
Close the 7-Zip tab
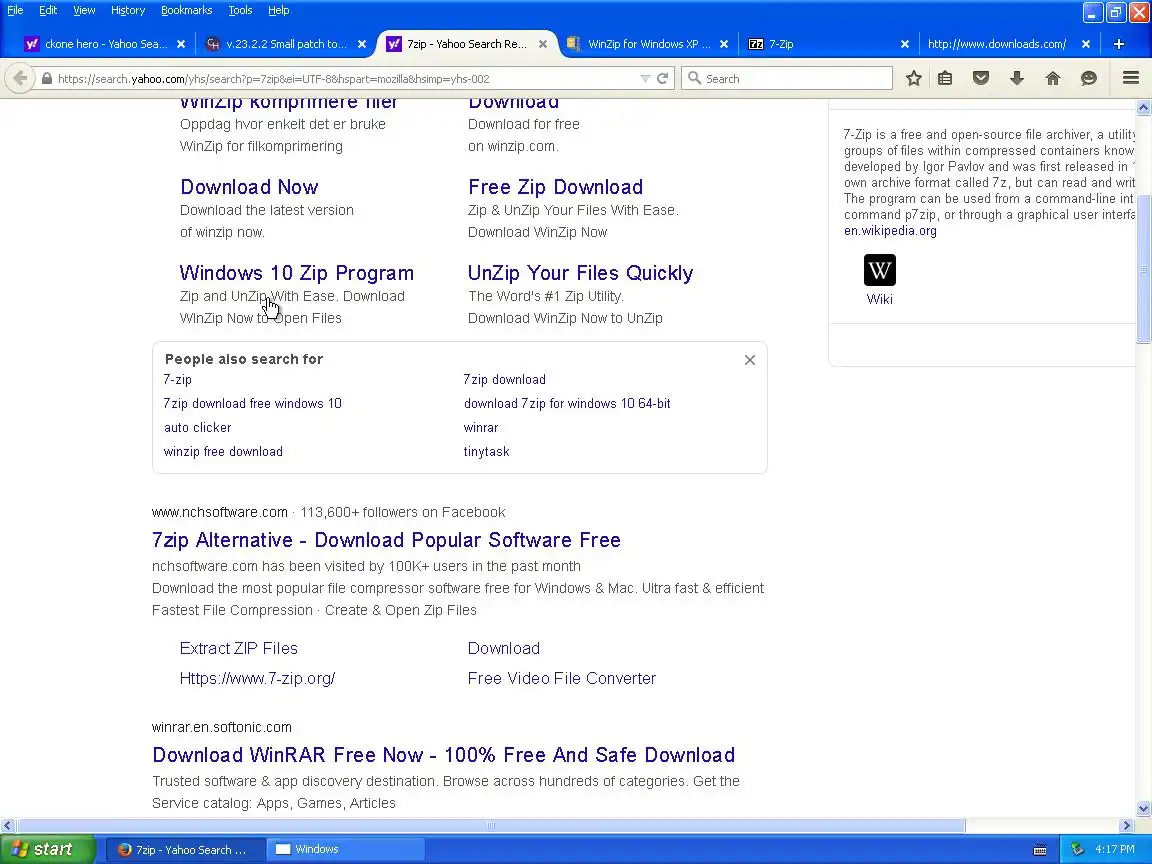pyautogui.click(x=904, y=44)
